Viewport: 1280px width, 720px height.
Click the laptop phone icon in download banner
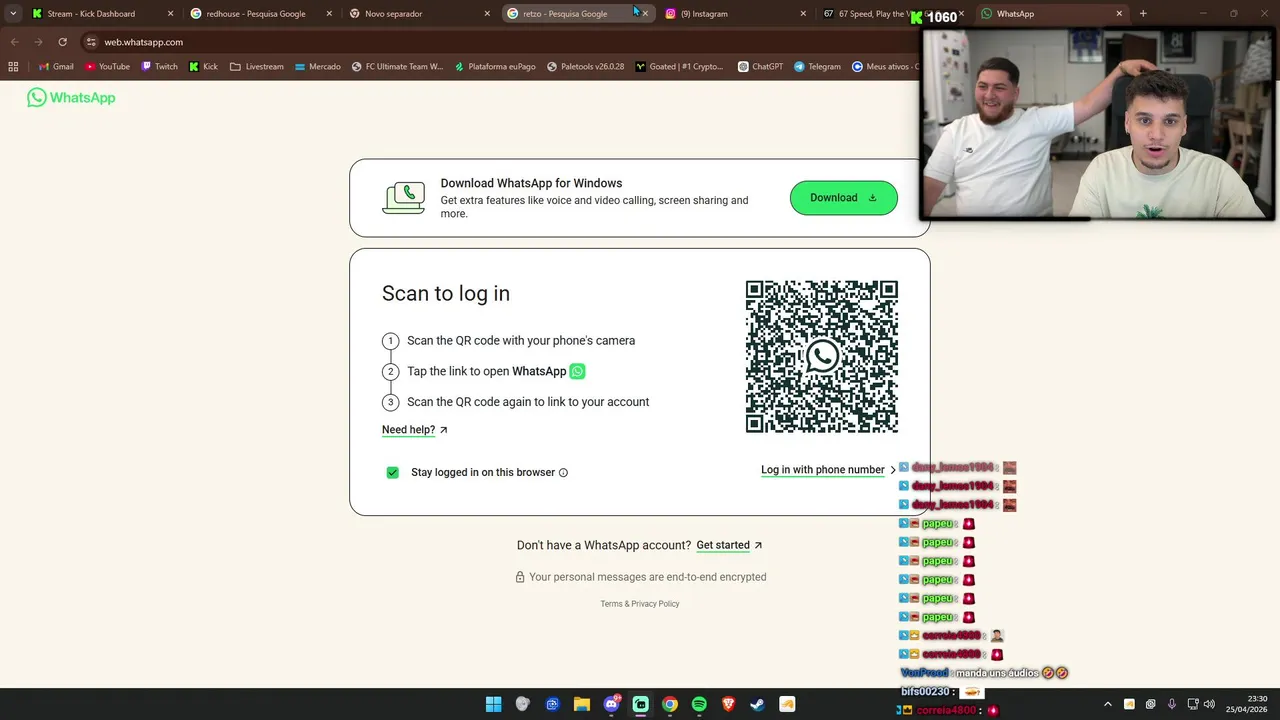pyautogui.click(x=404, y=198)
